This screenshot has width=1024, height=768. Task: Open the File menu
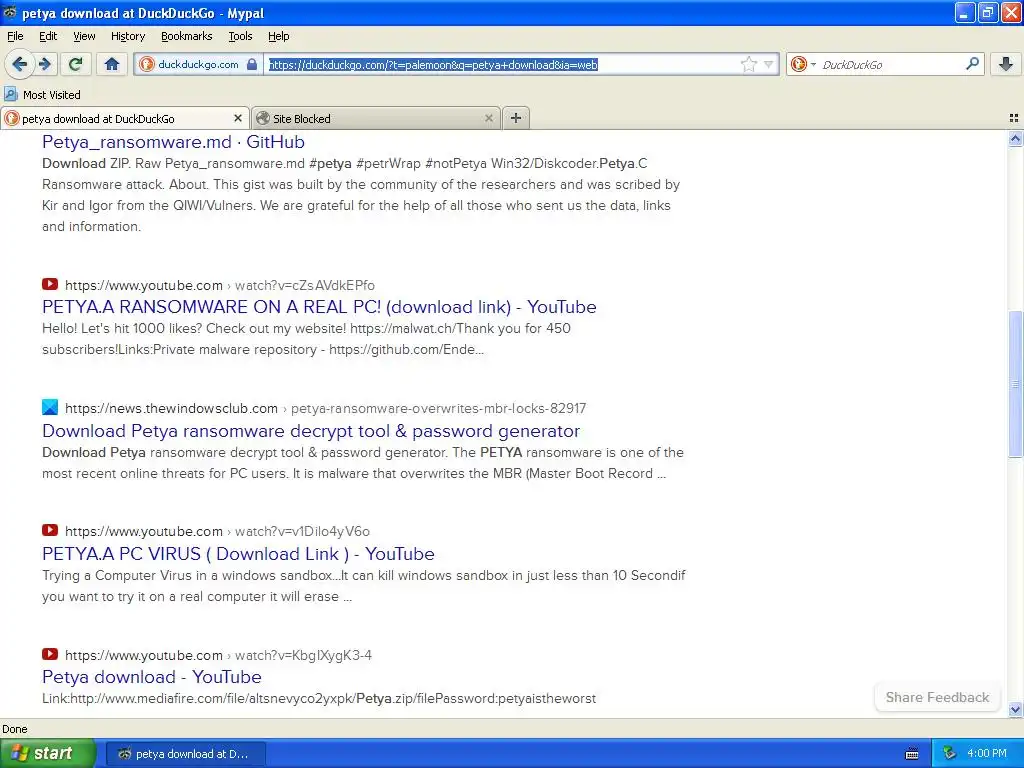(x=15, y=36)
